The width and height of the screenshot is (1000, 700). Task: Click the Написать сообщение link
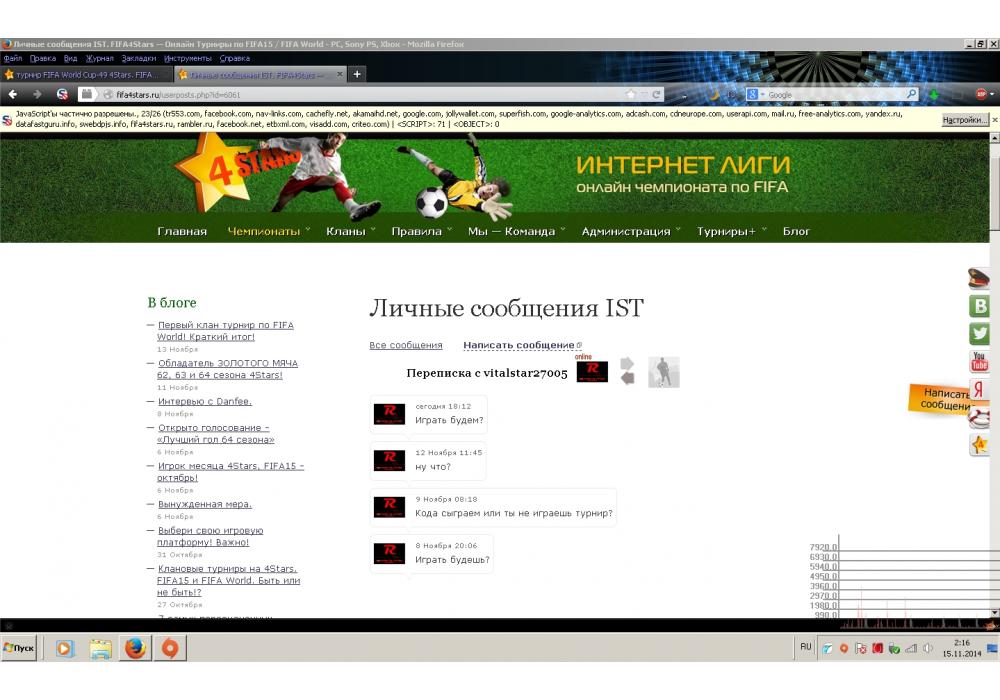point(518,346)
